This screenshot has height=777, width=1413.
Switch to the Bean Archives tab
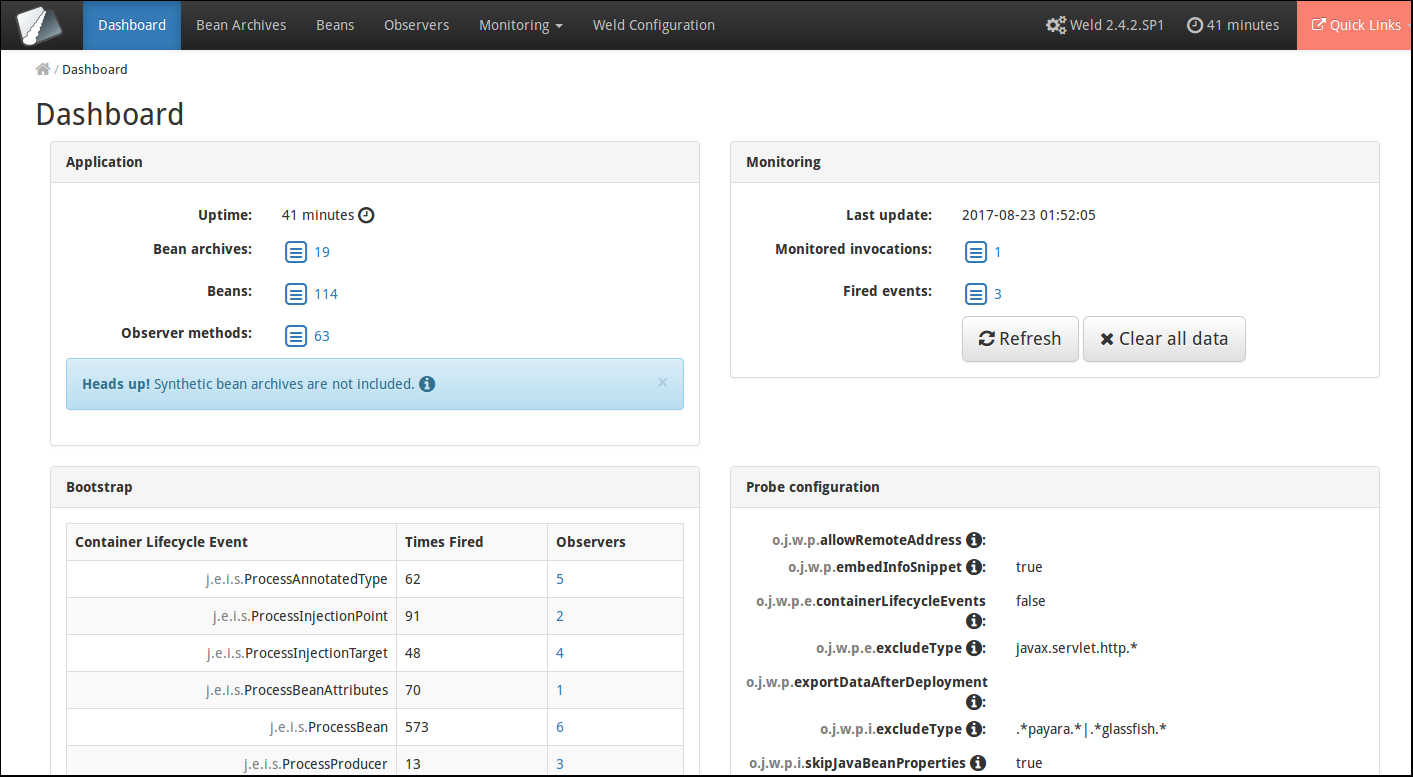coord(240,25)
